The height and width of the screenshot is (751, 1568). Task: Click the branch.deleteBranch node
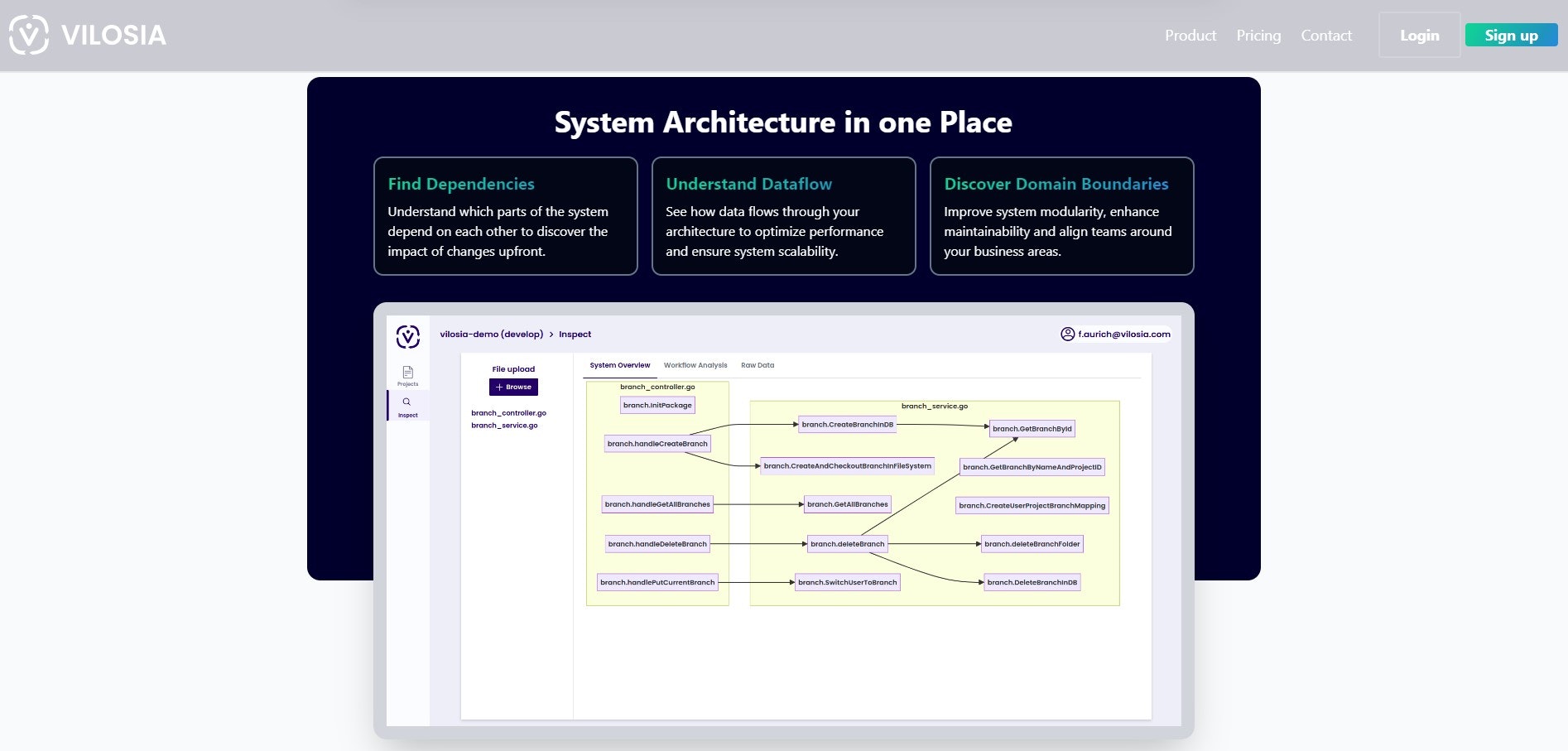click(848, 544)
